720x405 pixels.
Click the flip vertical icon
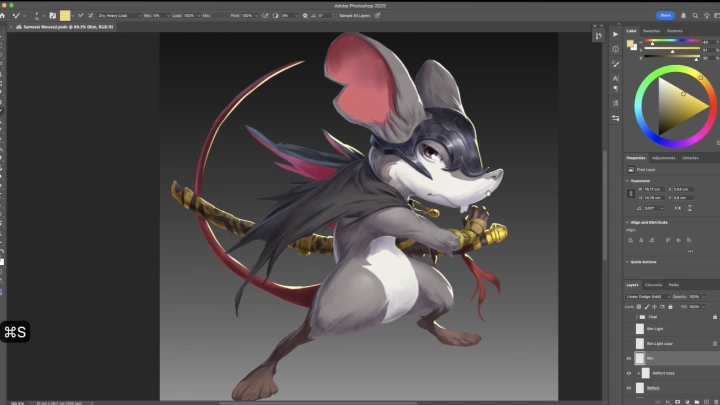pos(690,208)
